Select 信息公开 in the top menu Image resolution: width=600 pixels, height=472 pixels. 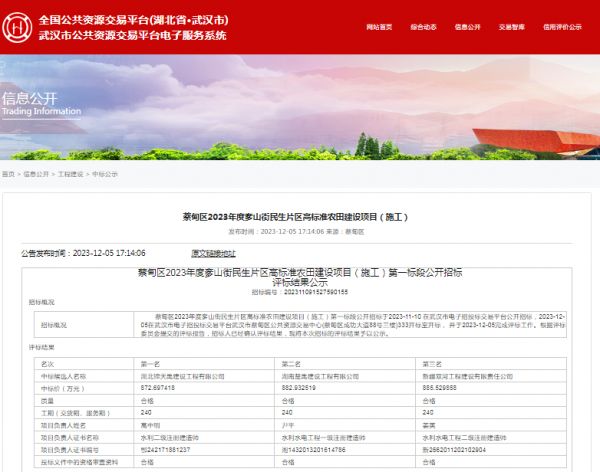[x=469, y=27]
